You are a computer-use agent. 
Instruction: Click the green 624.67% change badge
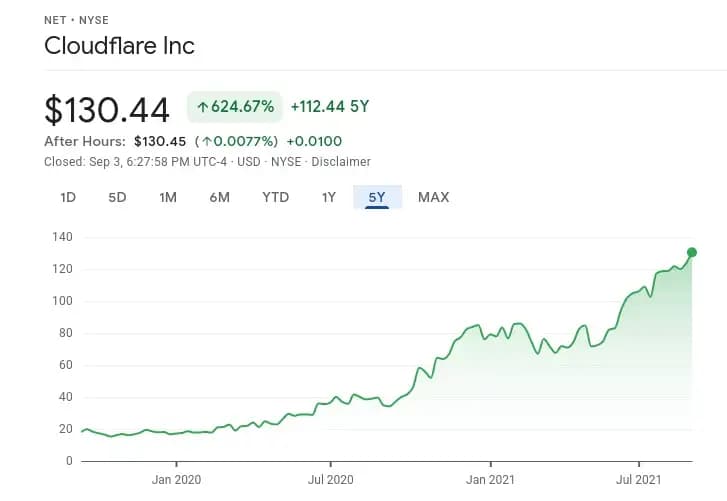point(235,107)
